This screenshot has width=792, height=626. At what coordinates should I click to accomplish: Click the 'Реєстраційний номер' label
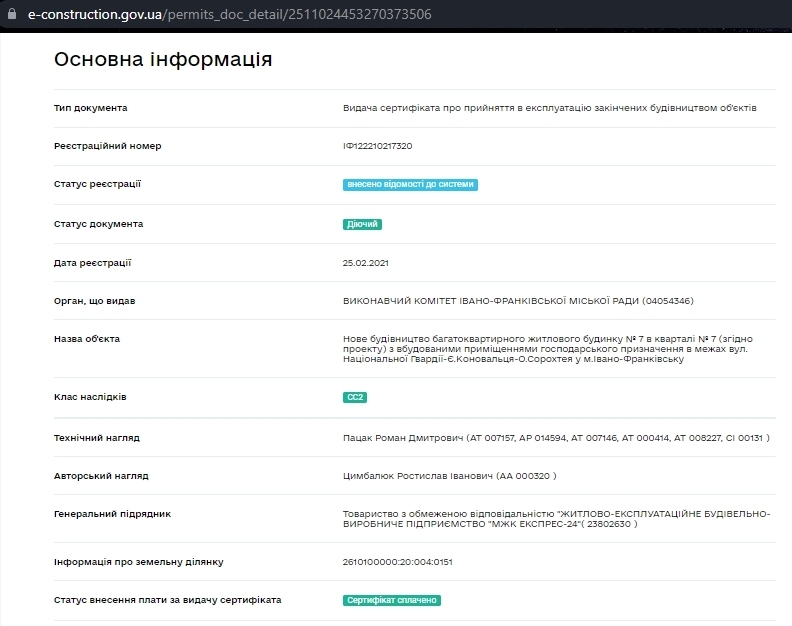[108, 146]
